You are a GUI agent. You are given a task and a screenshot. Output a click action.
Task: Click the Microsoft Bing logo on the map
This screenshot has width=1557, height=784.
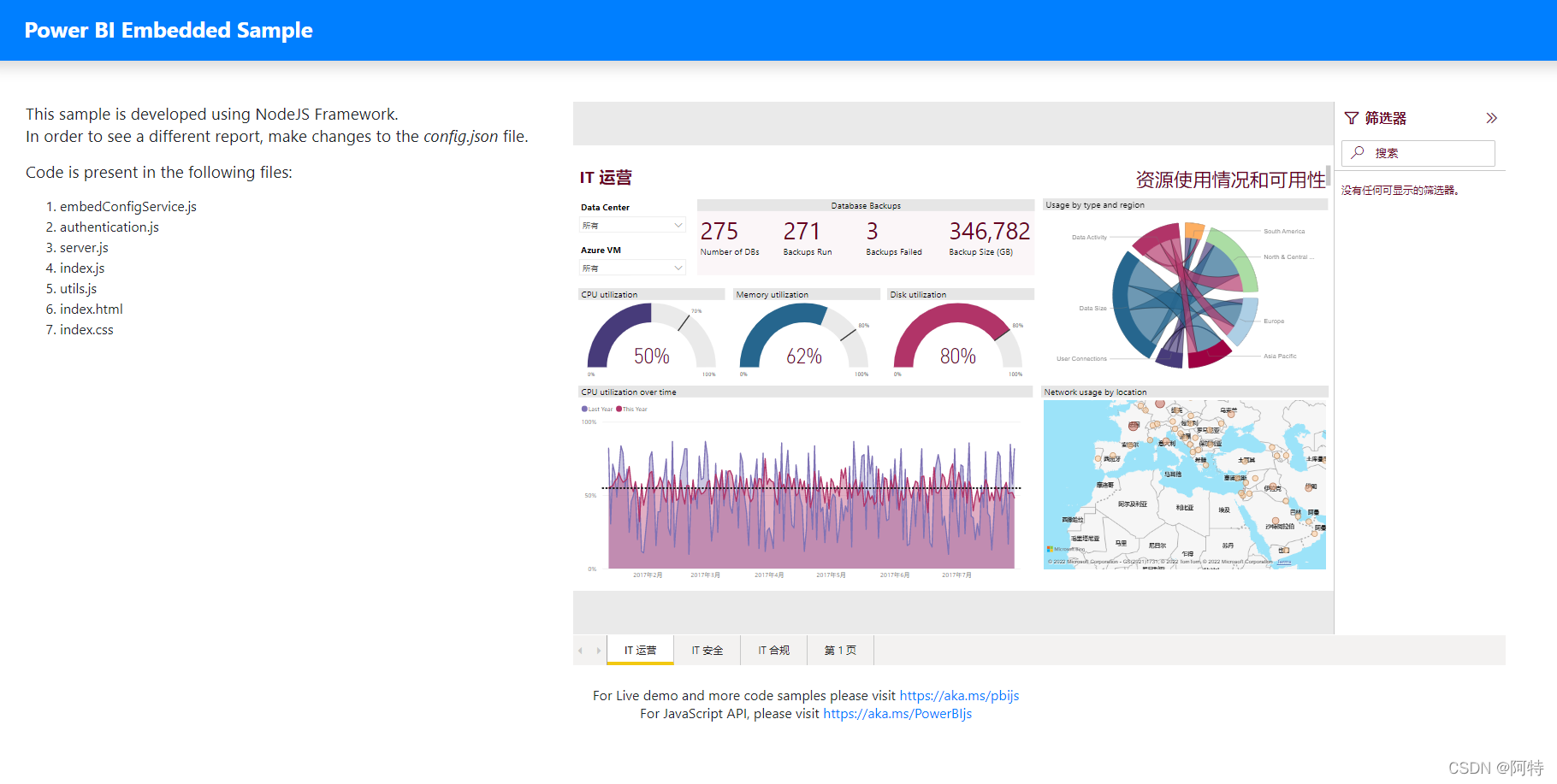click(x=1063, y=548)
